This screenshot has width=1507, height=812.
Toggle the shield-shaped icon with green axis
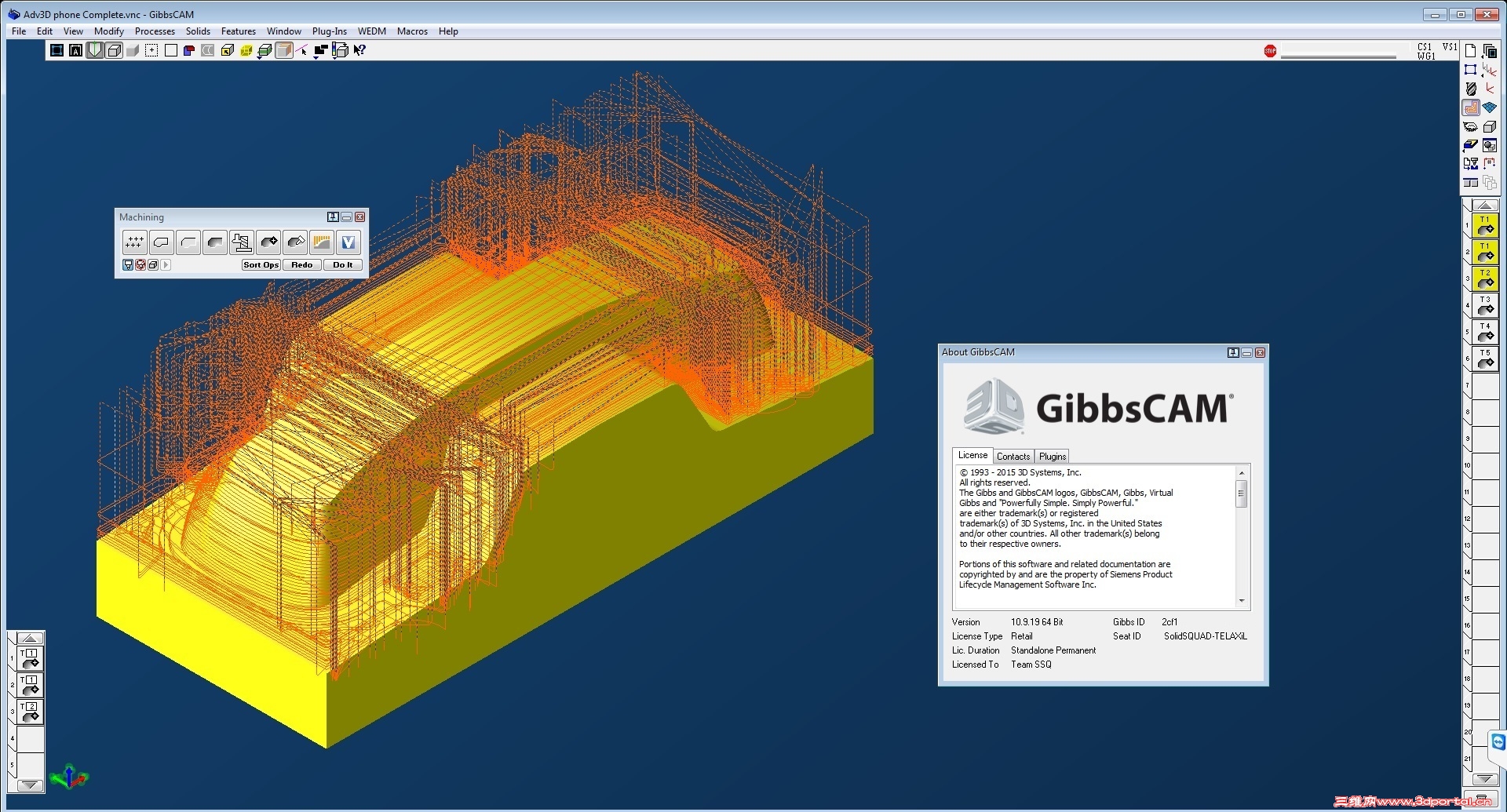point(95,50)
